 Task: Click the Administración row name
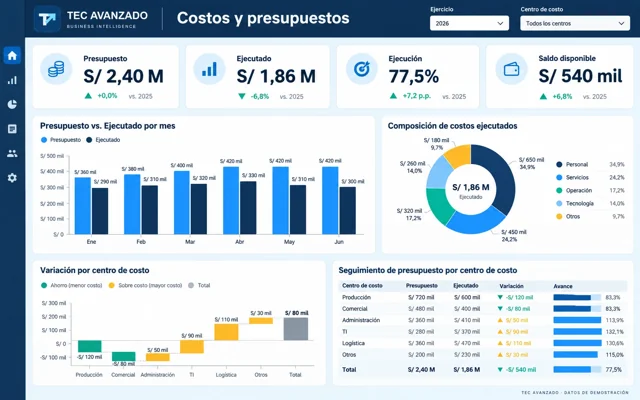(361, 320)
